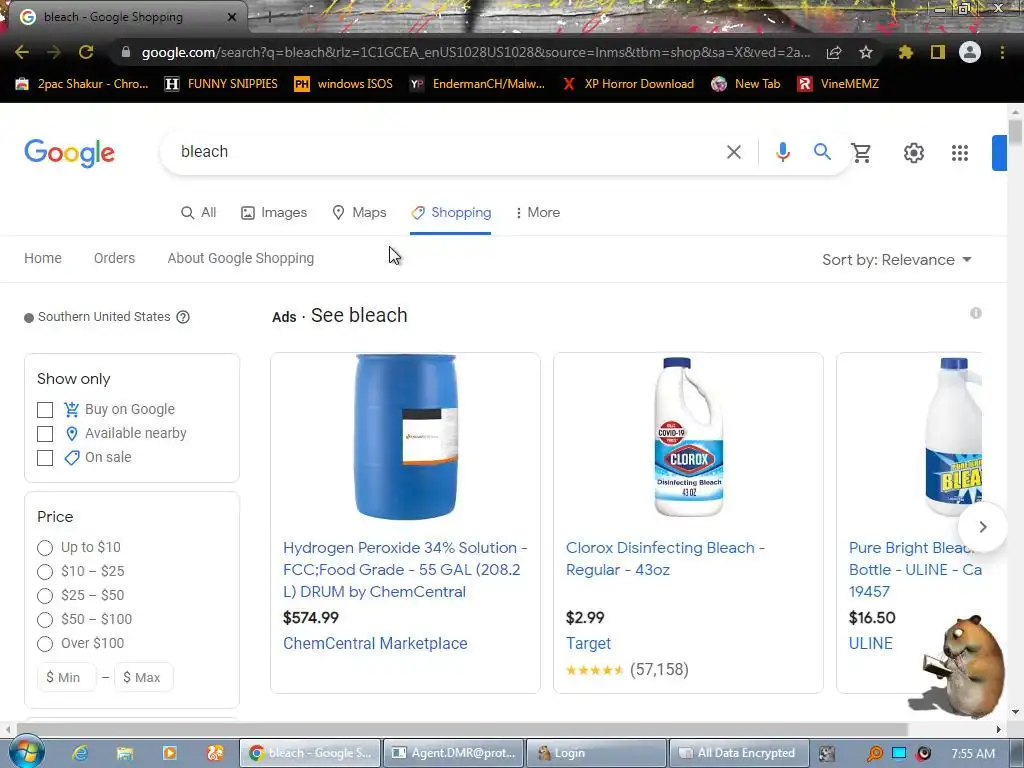Open the extensions puzzle icon
The height and width of the screenshot is (768, 1024).
(x=906, y=52)
